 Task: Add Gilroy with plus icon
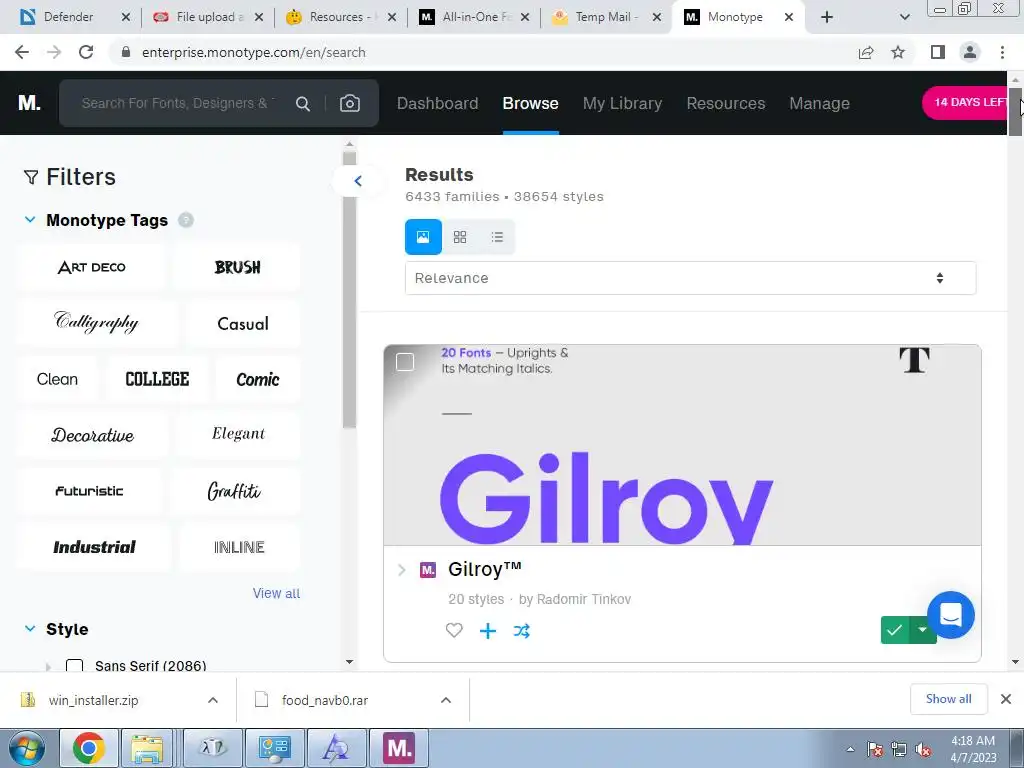[x=488, y=630]
